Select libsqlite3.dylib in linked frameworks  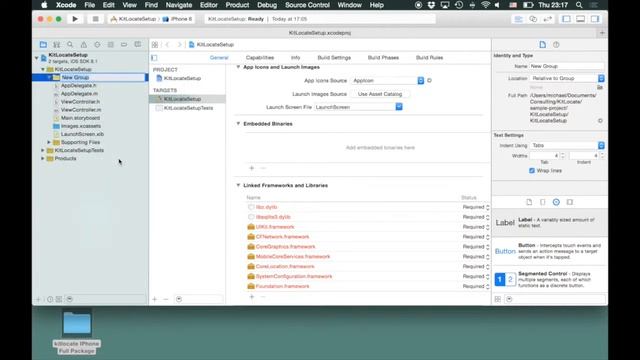coord(273,217)
